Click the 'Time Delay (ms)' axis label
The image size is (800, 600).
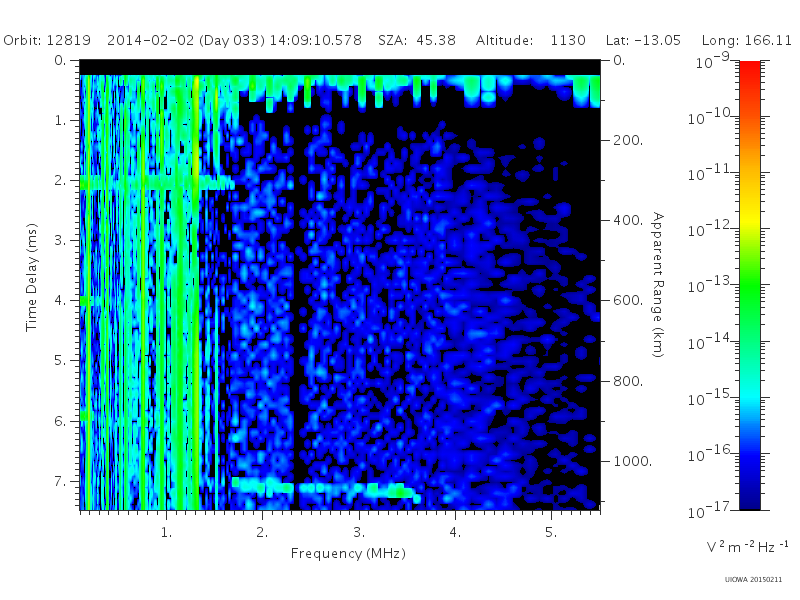pos(32,277)
